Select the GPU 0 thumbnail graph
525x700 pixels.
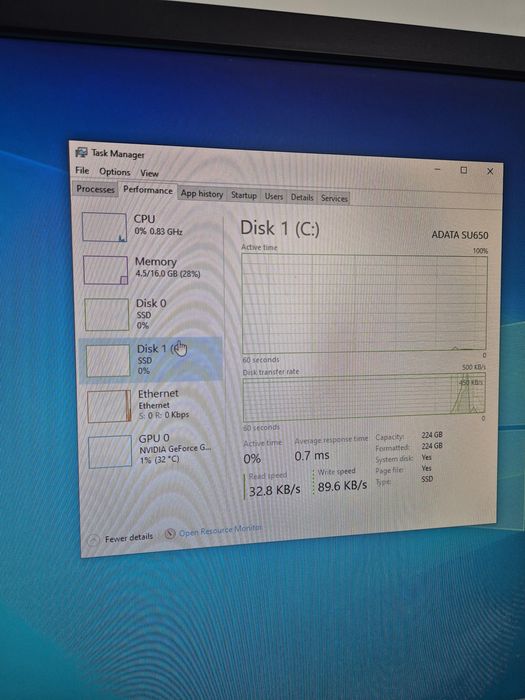pyautogui.click(x=110, y=452)
